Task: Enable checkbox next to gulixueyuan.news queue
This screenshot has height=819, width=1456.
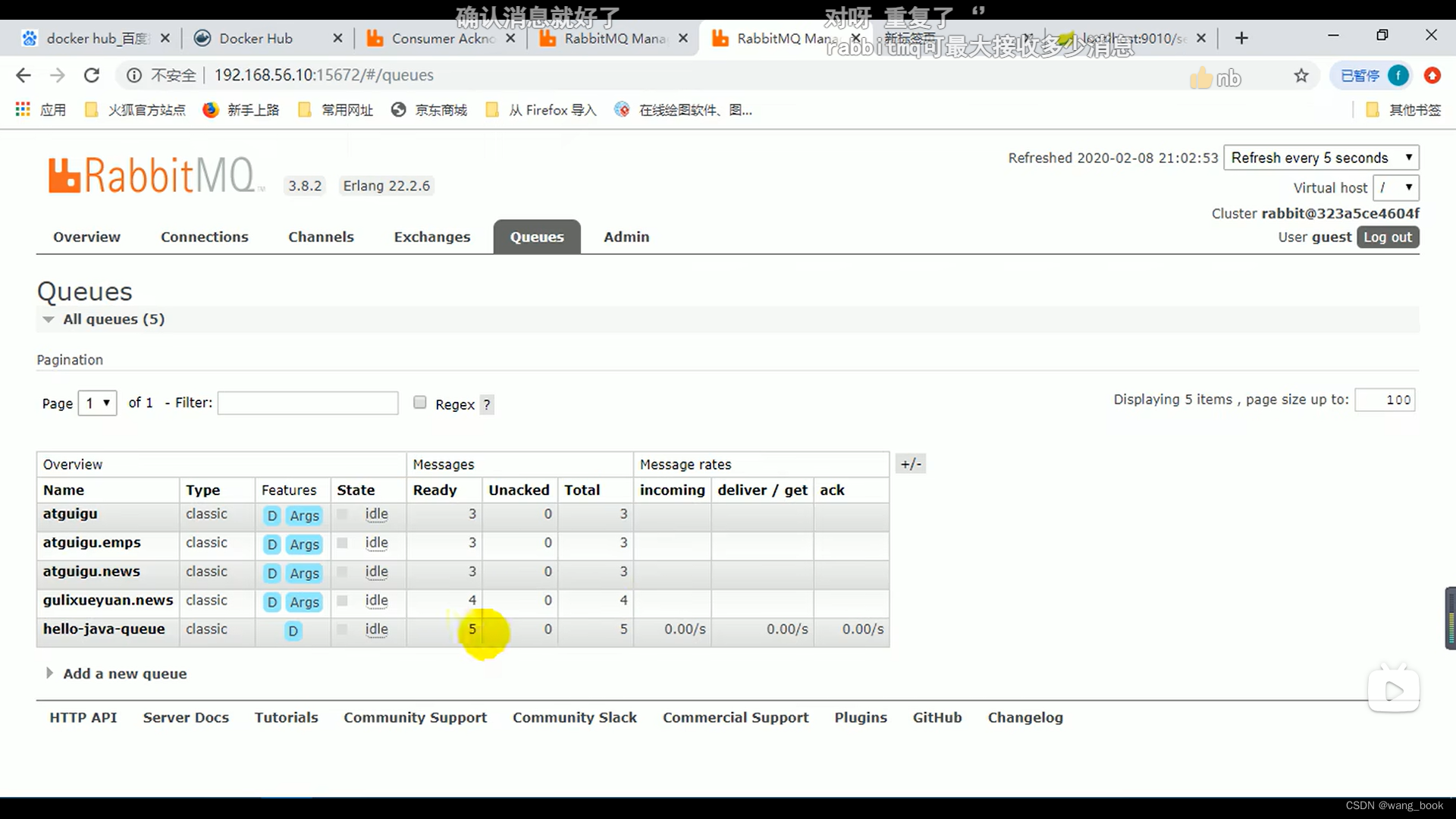Action: (341, 601)
